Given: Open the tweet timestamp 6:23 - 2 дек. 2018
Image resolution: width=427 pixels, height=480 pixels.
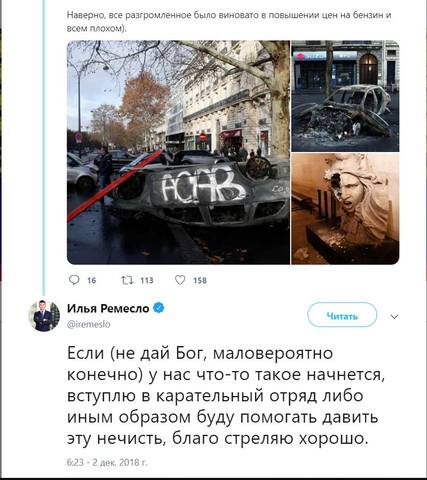Looking at the screenshot, I should [107, 463].
